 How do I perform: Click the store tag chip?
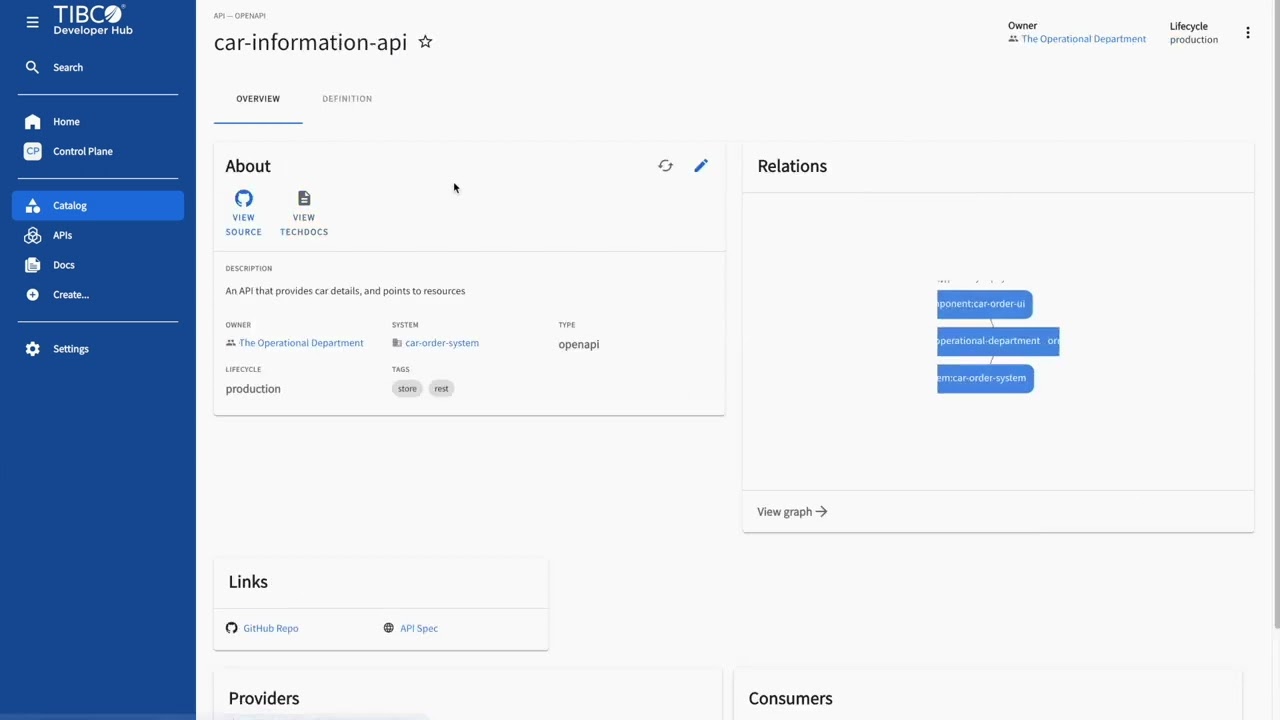pyautogui.click(x=407, y=388)
